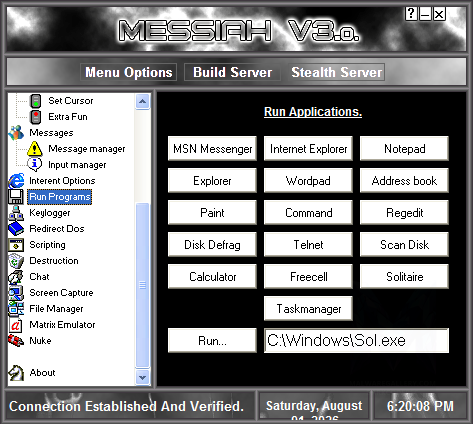
Task: Launch Regedit on the remote machine
Action: 404,213
